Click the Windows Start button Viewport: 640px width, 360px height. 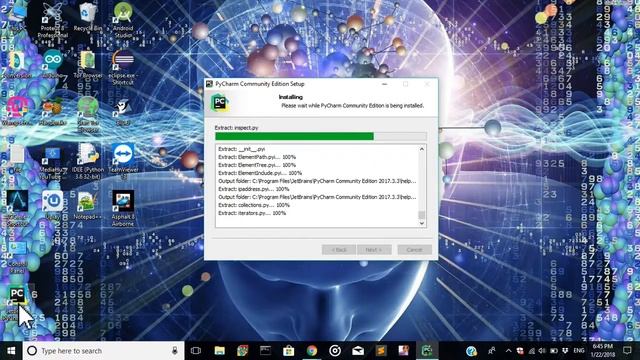point(11,351)
